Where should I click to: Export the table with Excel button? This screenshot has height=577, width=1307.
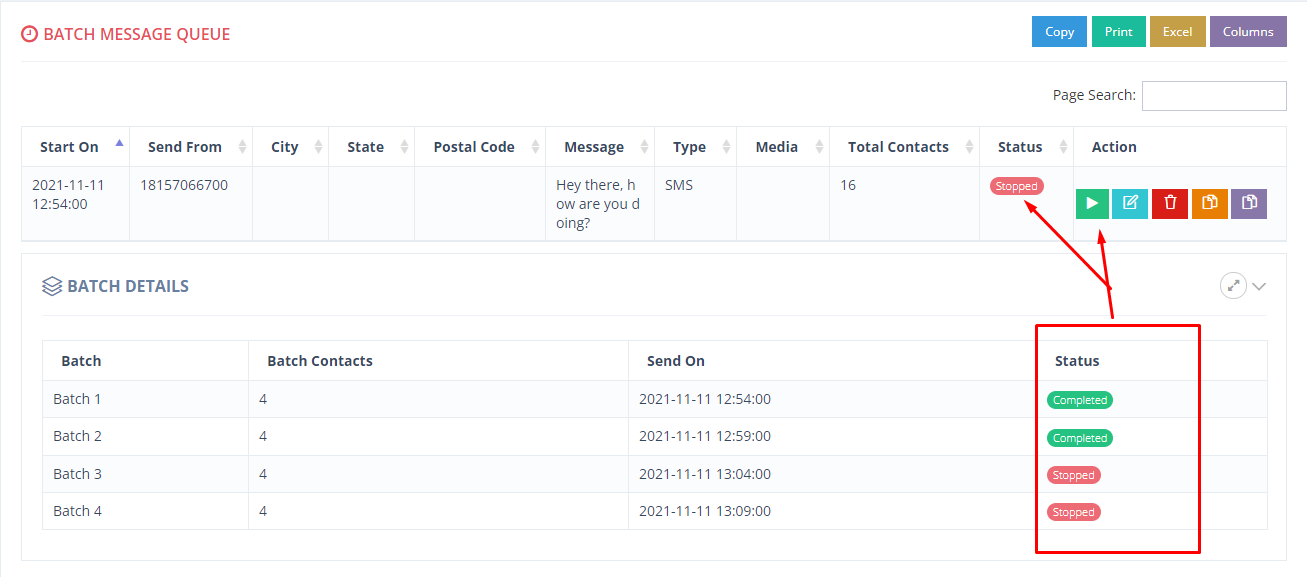[x=1177, y=32]
